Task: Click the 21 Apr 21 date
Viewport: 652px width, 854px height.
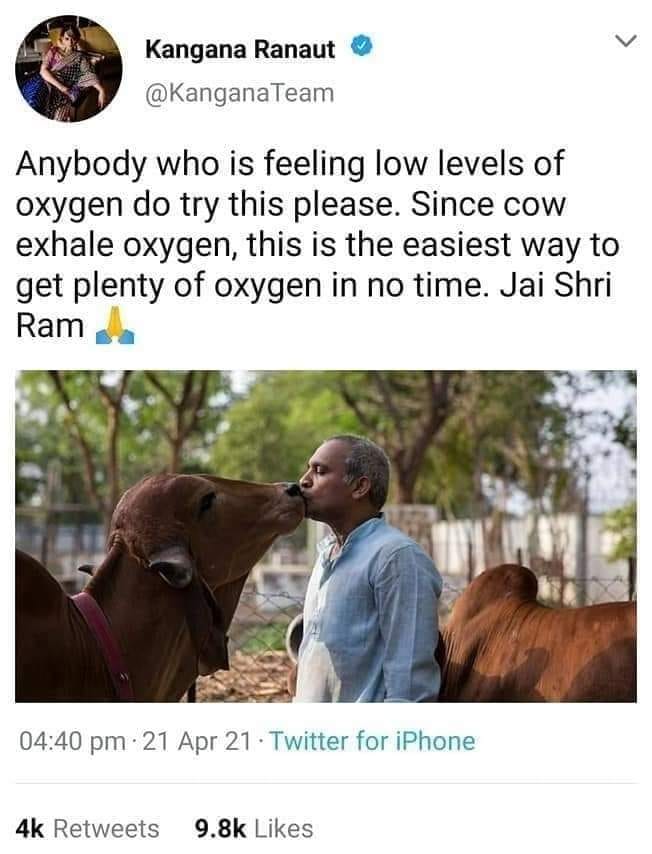Action: 197,741
